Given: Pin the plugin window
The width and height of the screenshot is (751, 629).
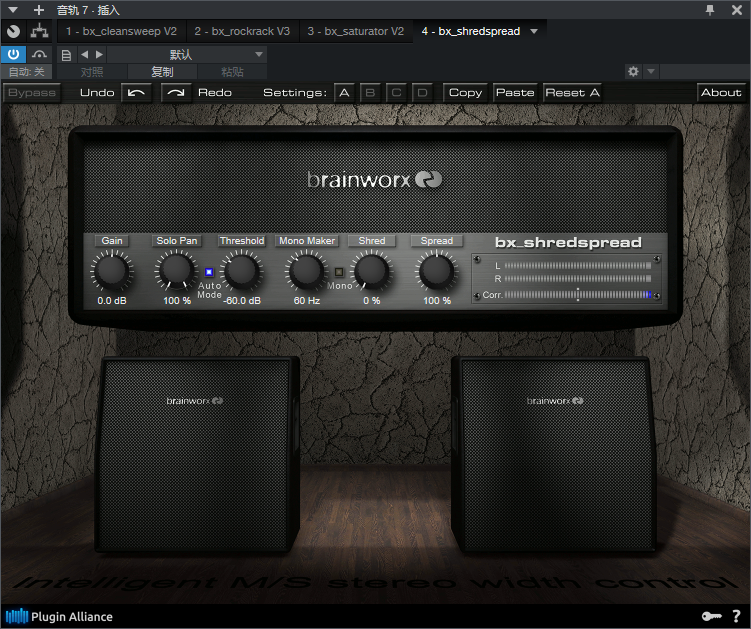Looking at the screenshot, I should 710,10.
